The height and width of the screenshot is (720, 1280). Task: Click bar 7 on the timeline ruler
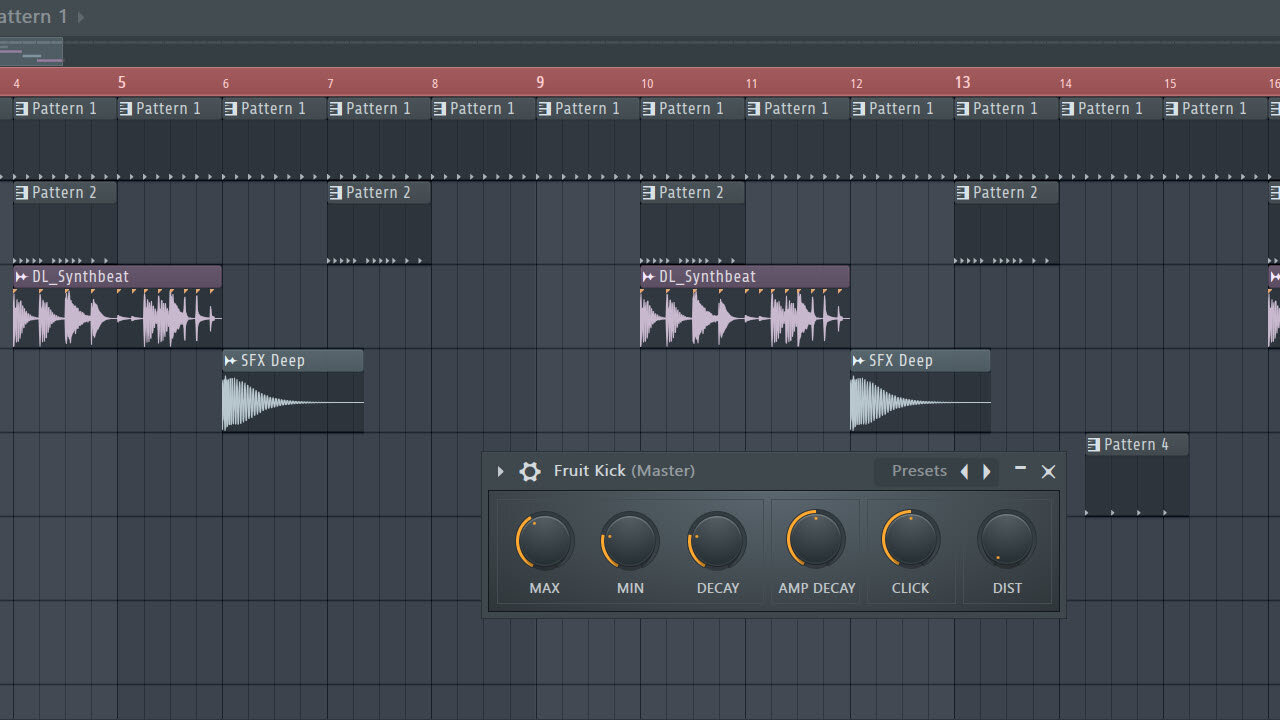click(x=330, y=84)
